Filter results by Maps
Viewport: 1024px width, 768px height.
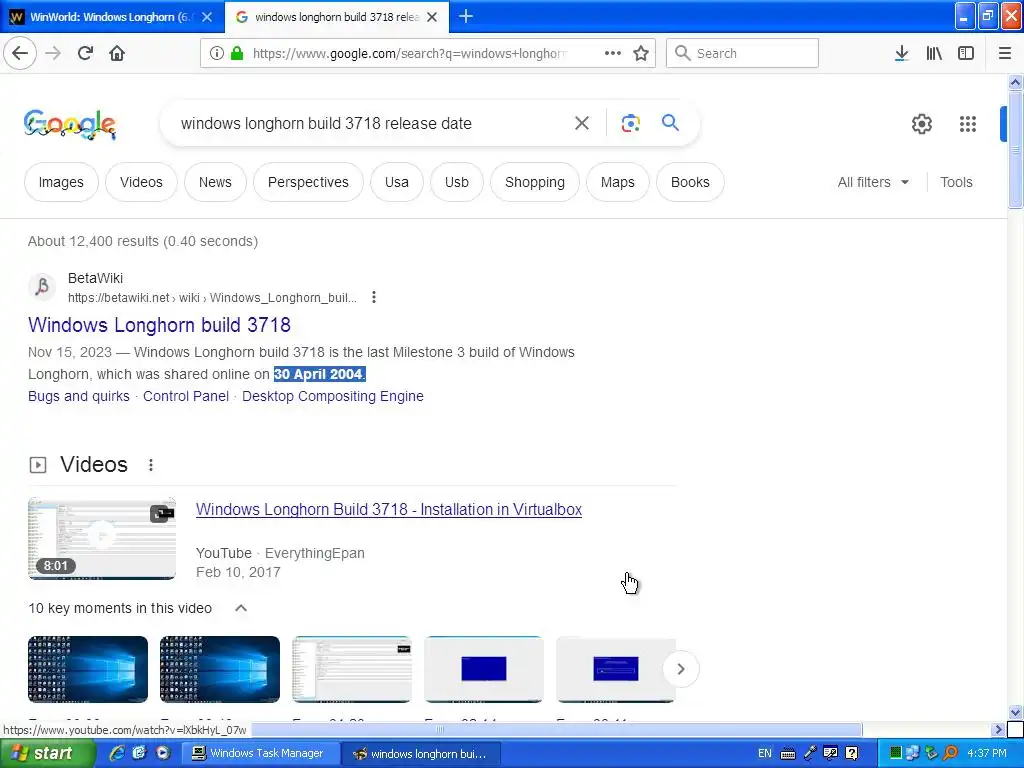pyautogui.click(x=617, y=182)
